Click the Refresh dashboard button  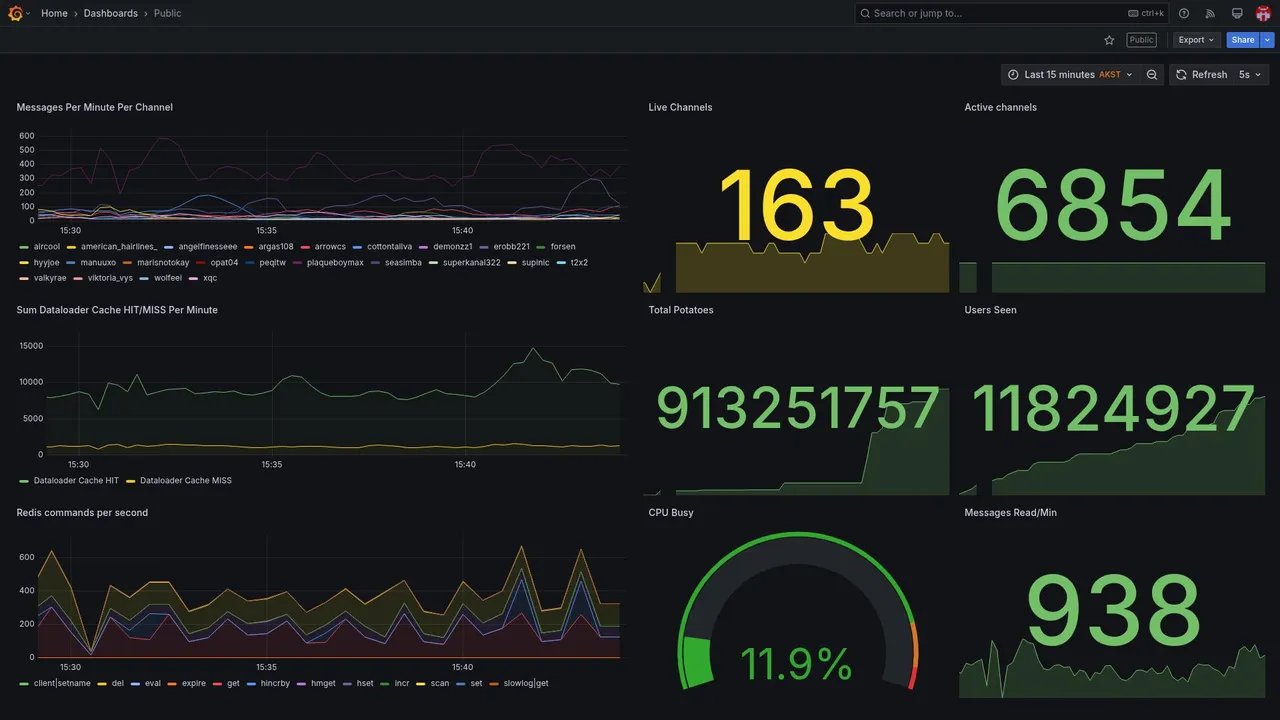click(x=1201, y=75)
